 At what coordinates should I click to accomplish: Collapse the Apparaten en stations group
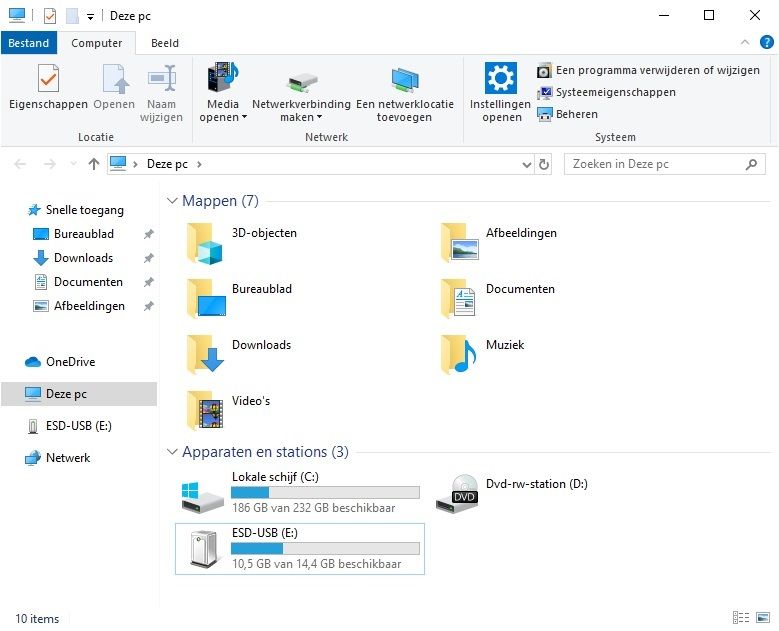(x=172, y=452)
